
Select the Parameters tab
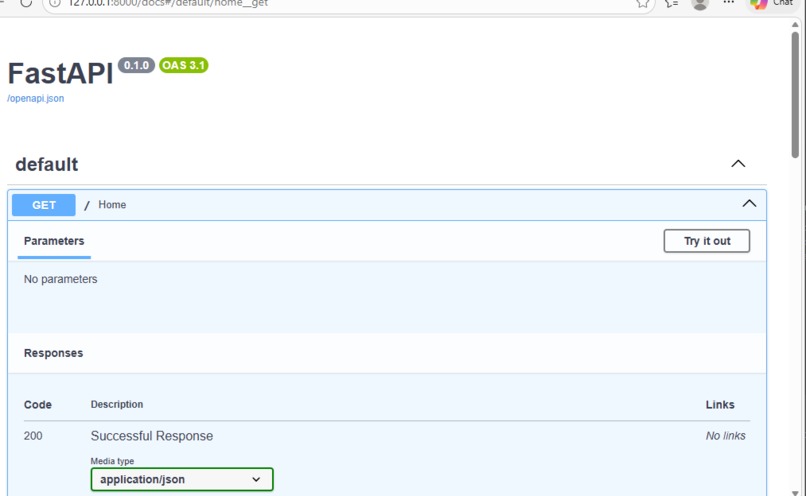tap(54, 241)
